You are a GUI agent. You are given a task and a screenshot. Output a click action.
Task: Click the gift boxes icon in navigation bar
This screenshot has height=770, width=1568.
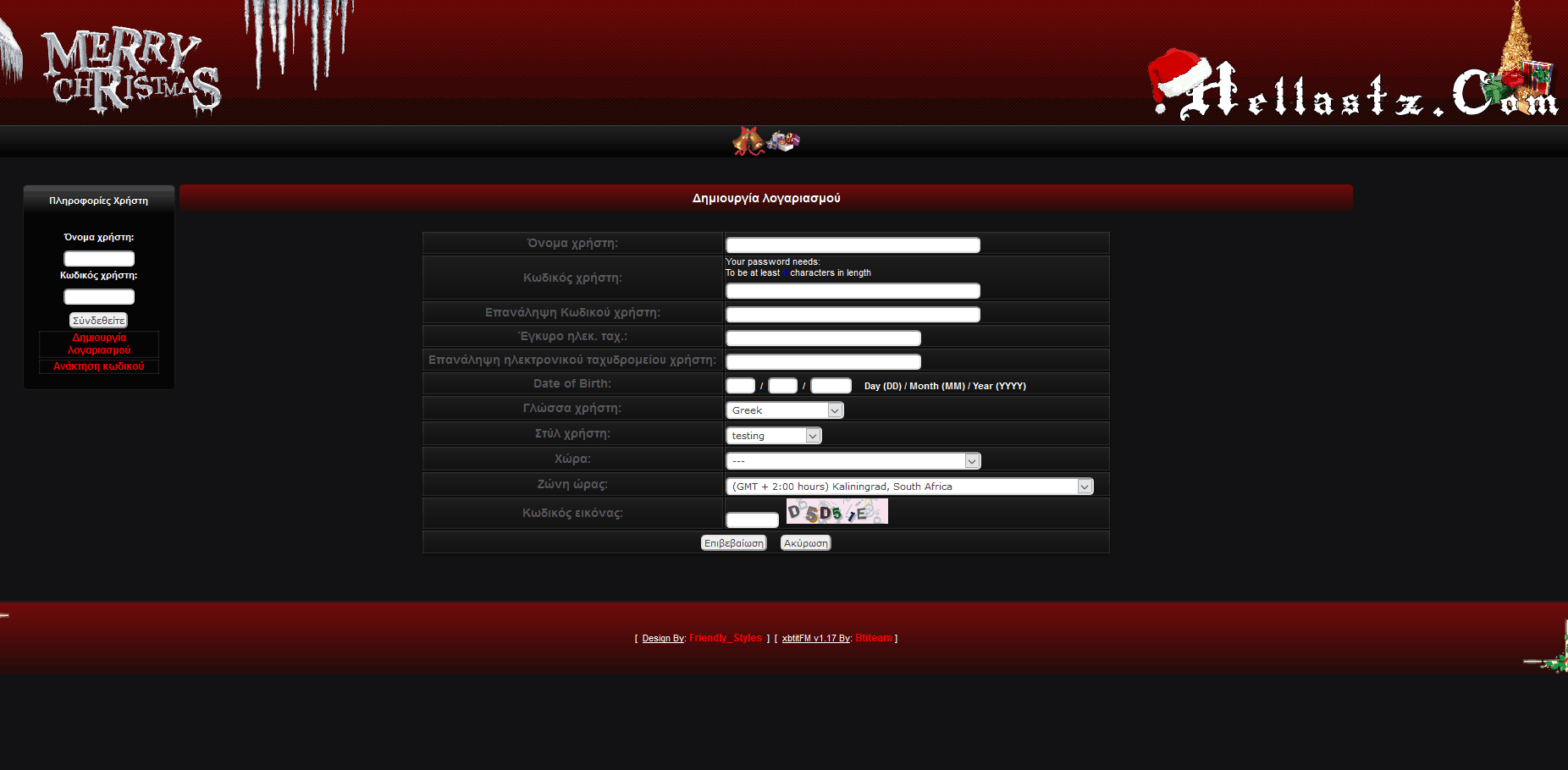click(784, 141)
